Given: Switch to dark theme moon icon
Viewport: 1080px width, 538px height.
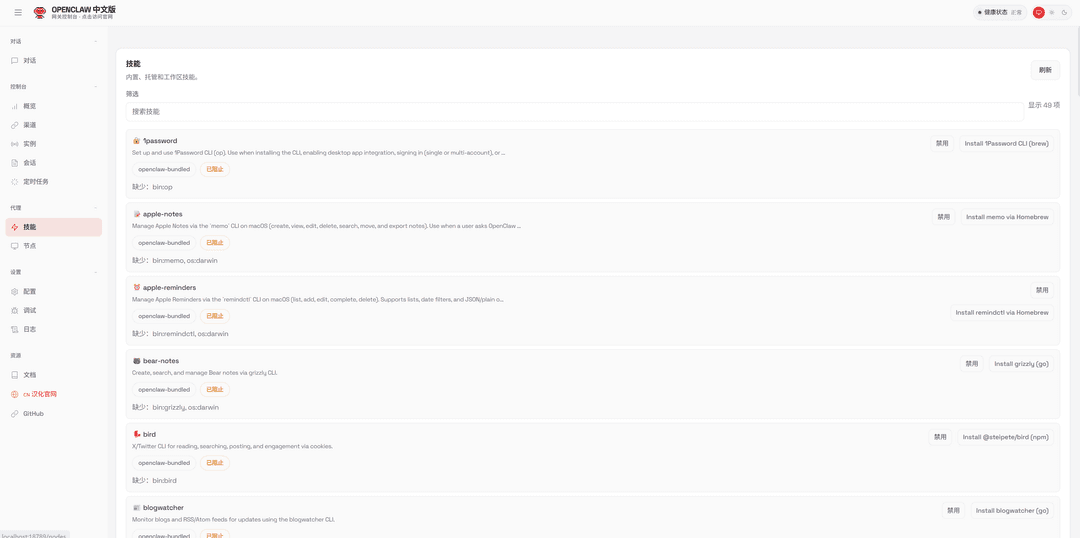Looking at the screenshot, I should [1064, 12].
